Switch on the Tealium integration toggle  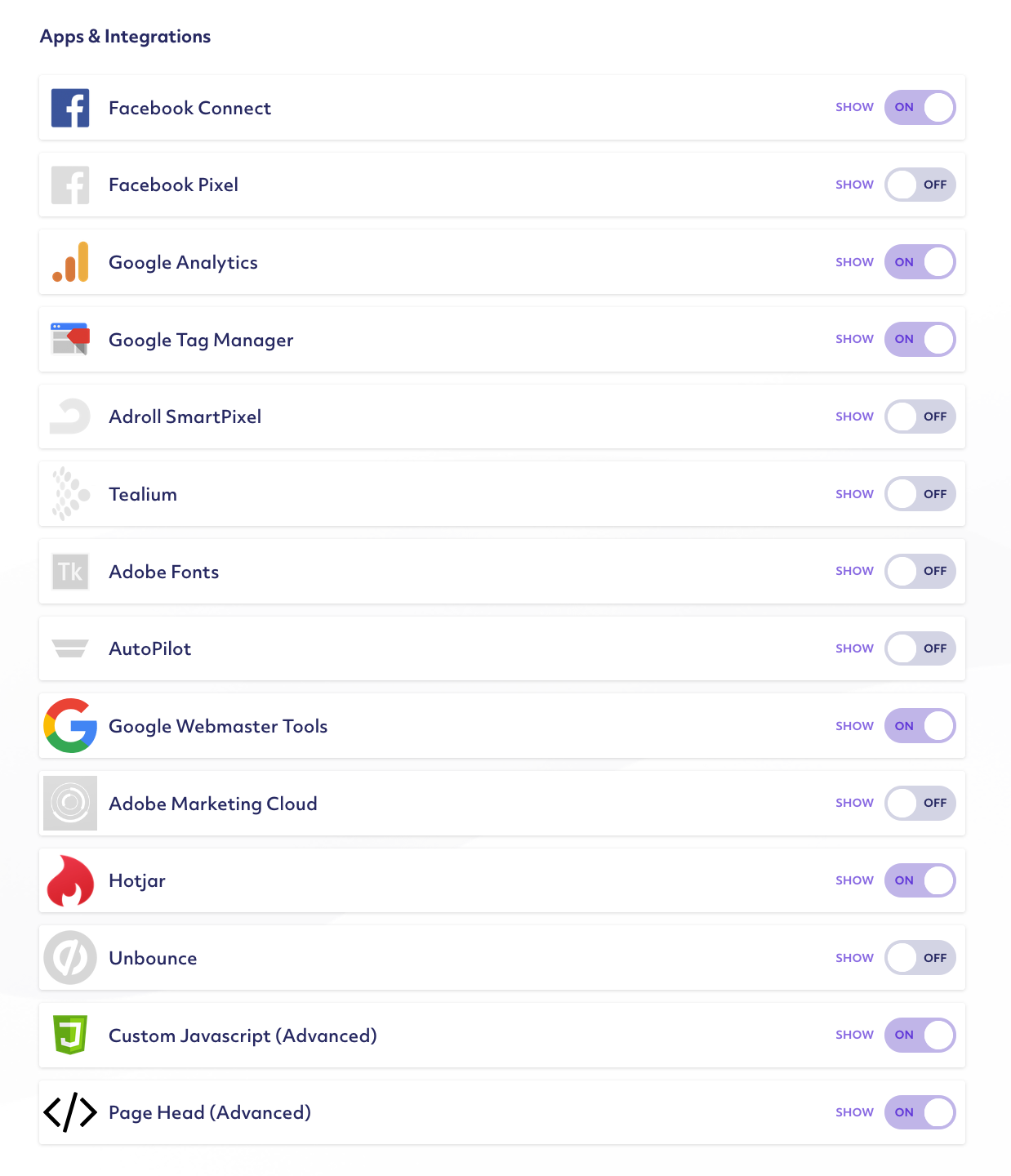point(920,494)
